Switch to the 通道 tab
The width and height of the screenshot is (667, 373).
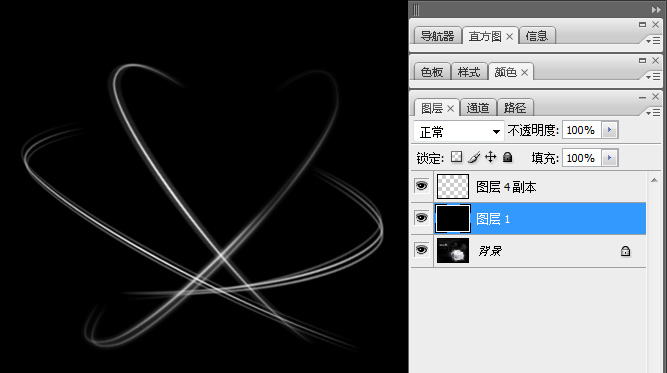tap(478, 108)
